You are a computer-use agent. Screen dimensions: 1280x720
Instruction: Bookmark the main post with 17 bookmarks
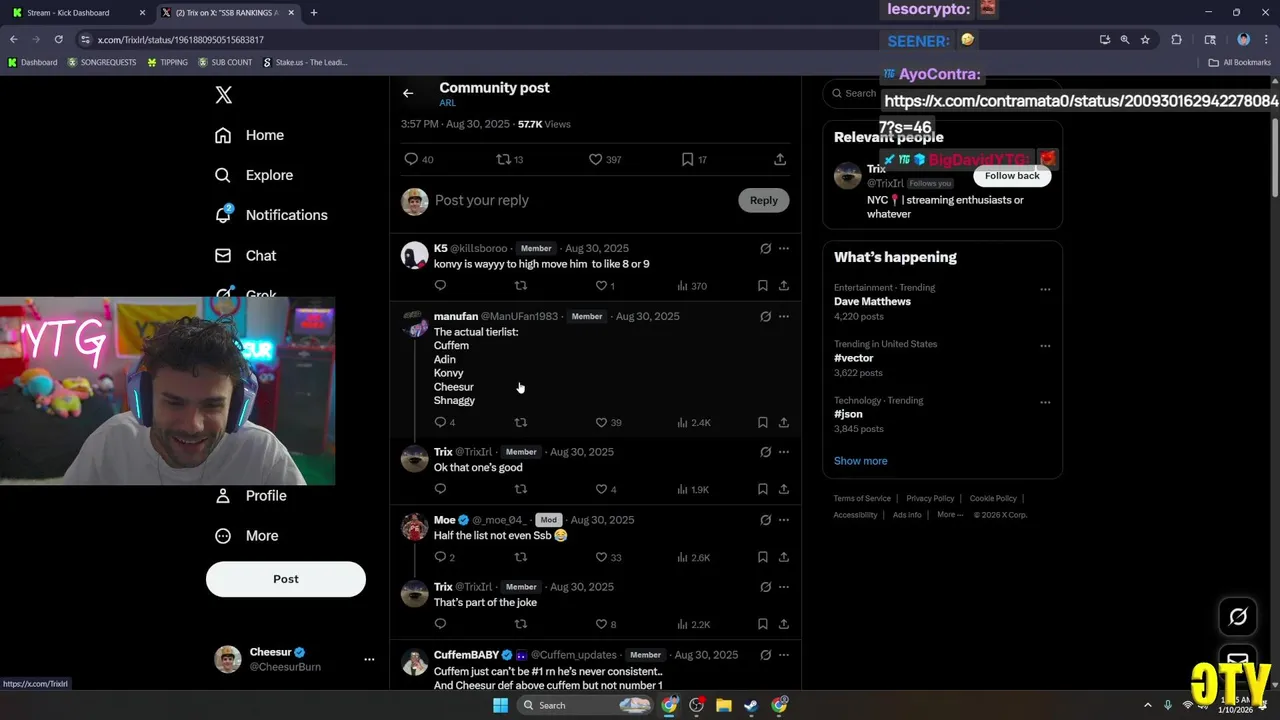(x=694, y=159)
